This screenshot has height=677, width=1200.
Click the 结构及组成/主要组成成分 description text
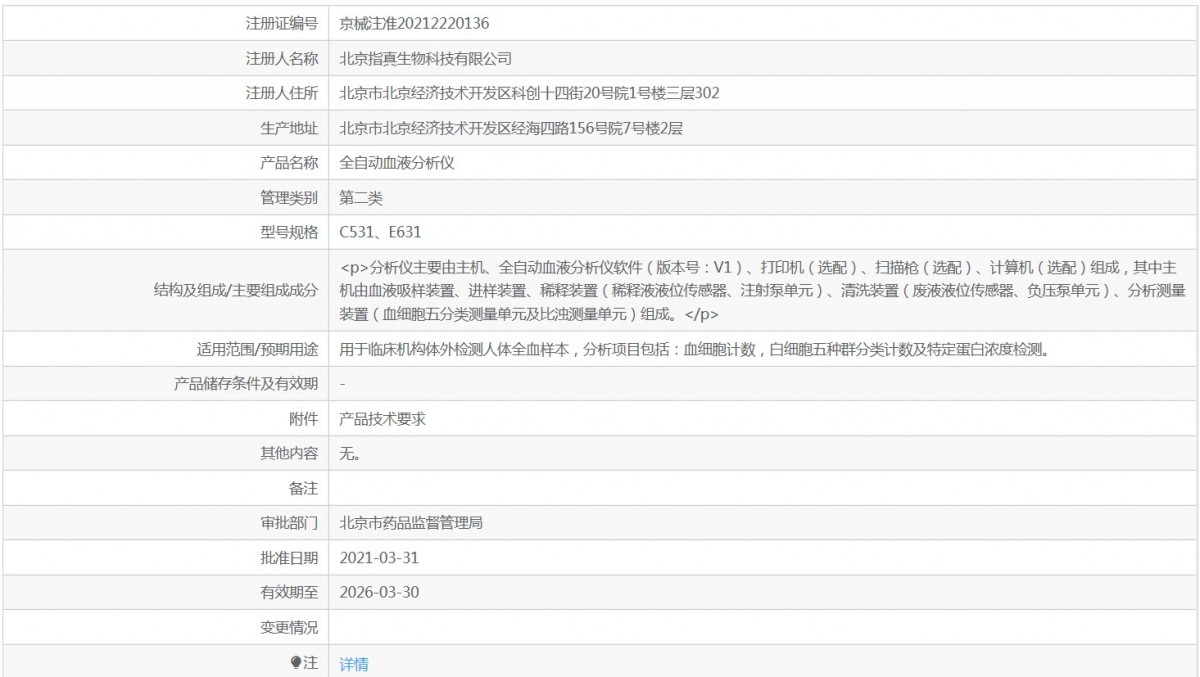click(x=762, y=291)
